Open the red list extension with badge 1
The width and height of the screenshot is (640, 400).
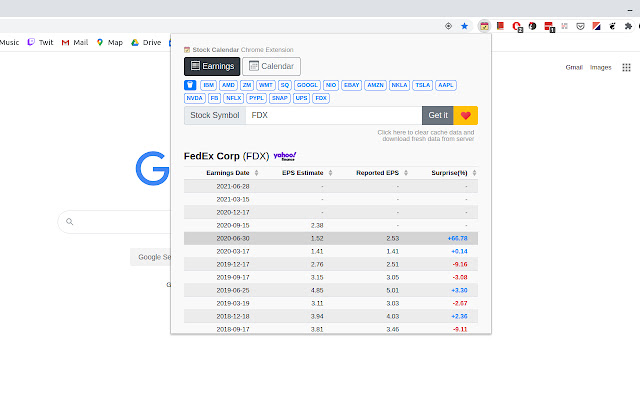pos(549,27)
